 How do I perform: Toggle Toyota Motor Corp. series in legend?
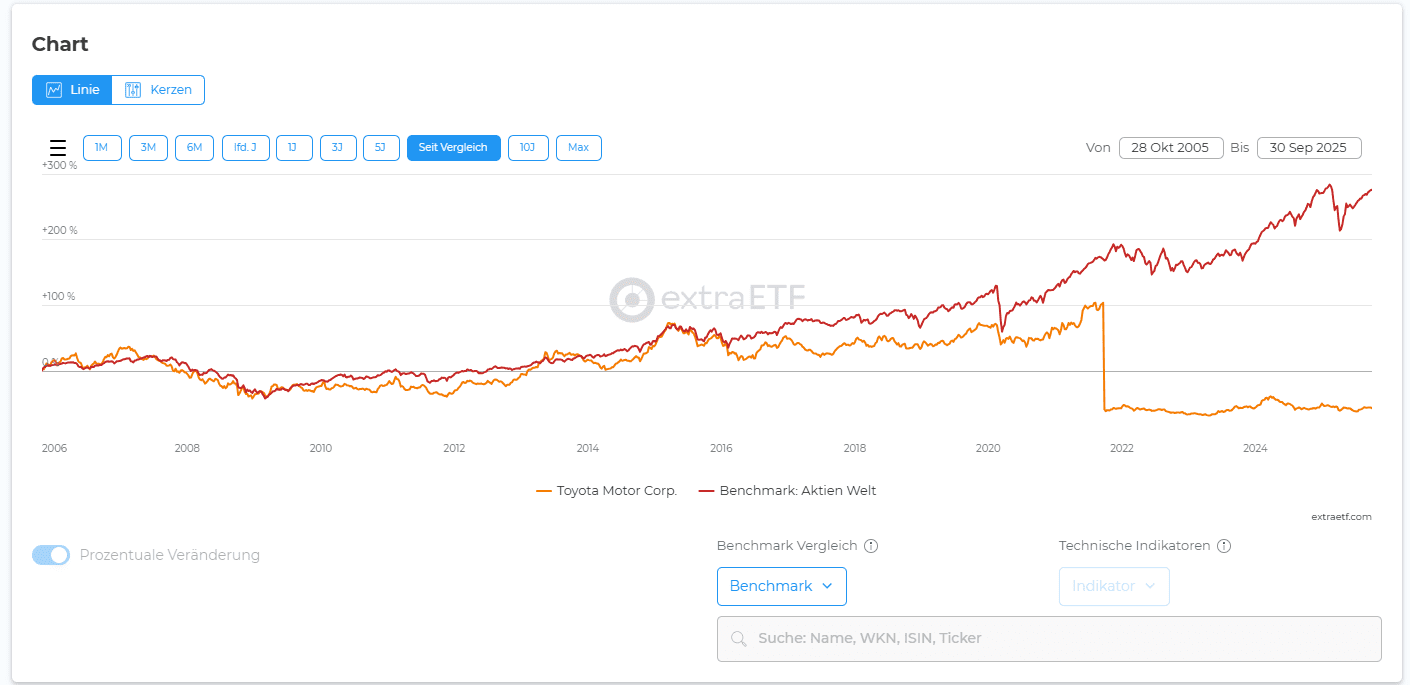pos(607,491)
